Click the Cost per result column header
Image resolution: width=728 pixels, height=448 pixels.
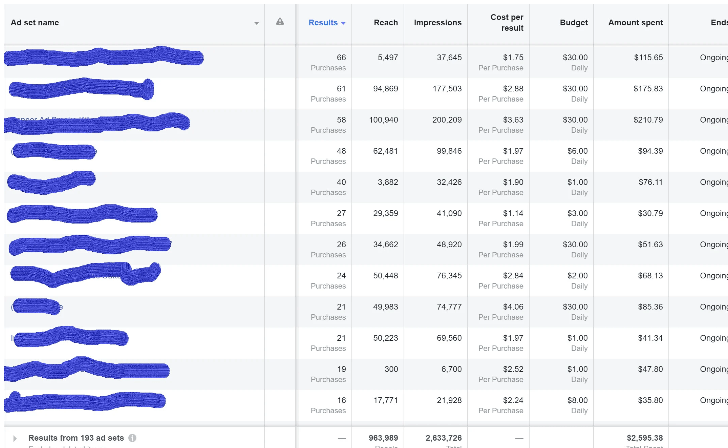506,22
